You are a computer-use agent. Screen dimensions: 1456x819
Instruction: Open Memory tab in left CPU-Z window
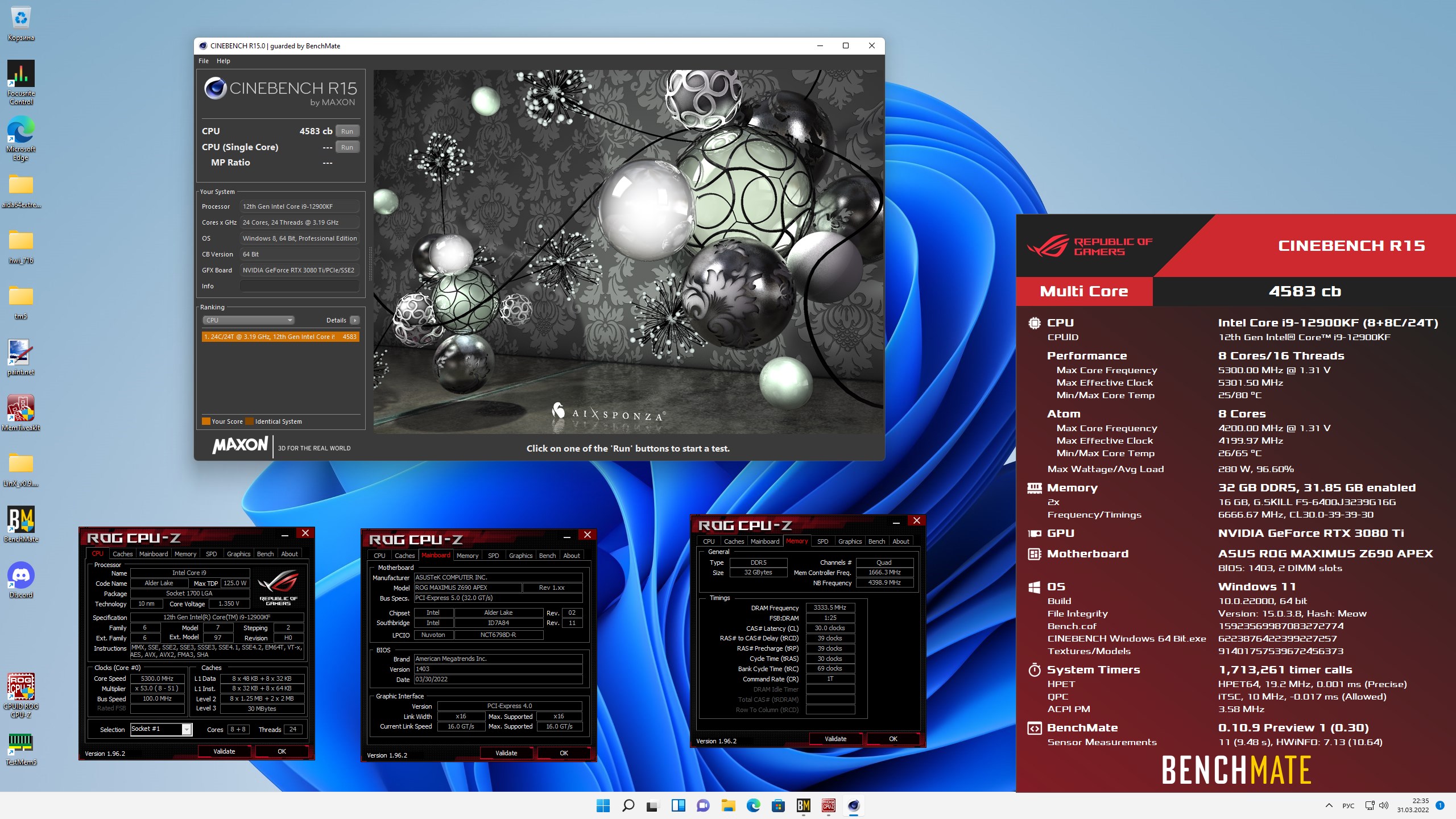185,554
